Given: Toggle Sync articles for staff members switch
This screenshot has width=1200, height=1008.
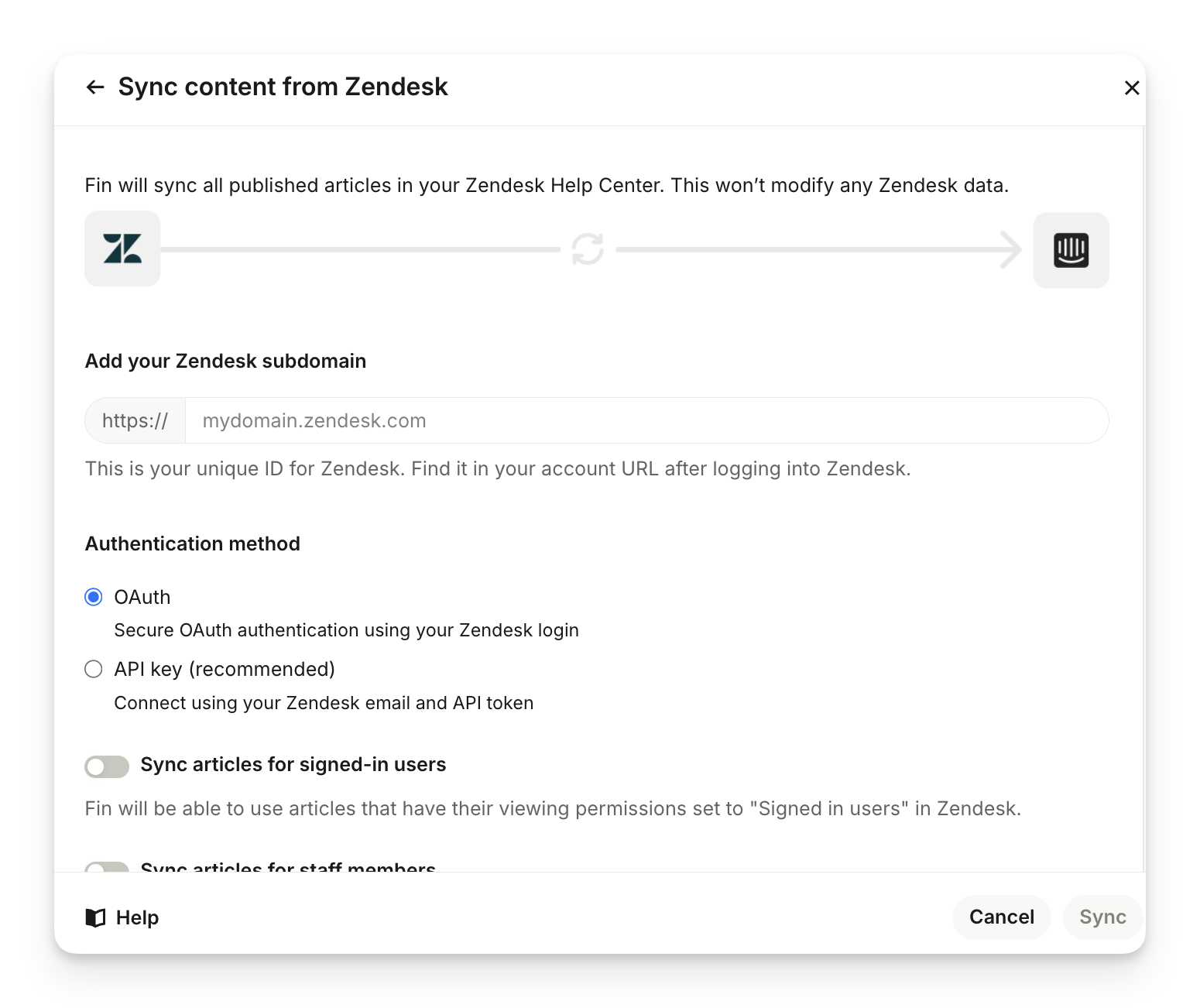Looking at the screenshot, I should 107,867.
